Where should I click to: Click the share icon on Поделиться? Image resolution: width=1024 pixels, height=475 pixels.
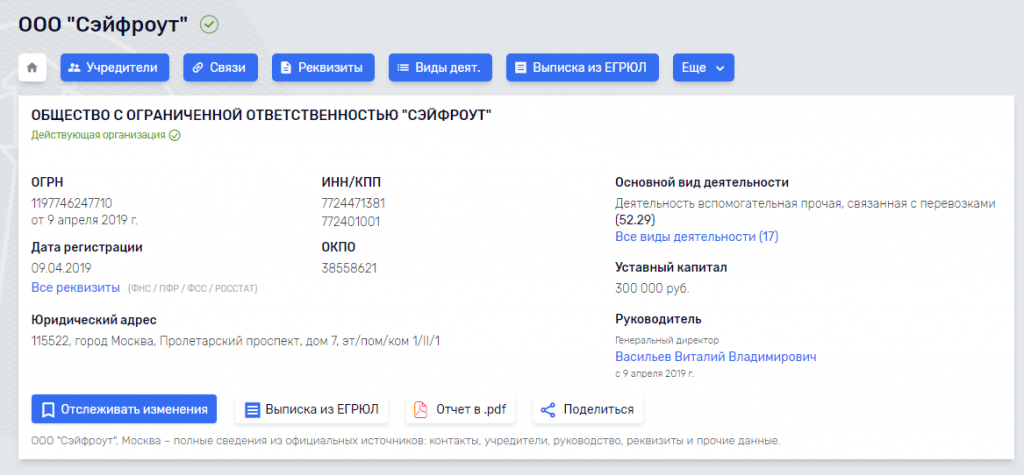coord(547,409)
